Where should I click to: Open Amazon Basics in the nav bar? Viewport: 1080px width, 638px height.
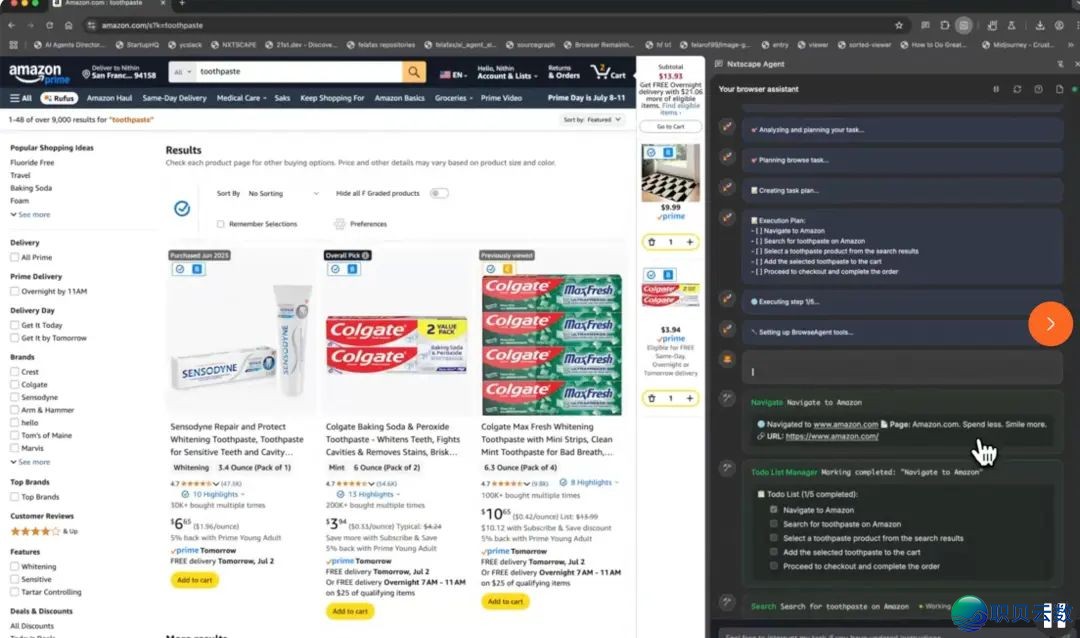pyautogui.click(x=399, y=98)
